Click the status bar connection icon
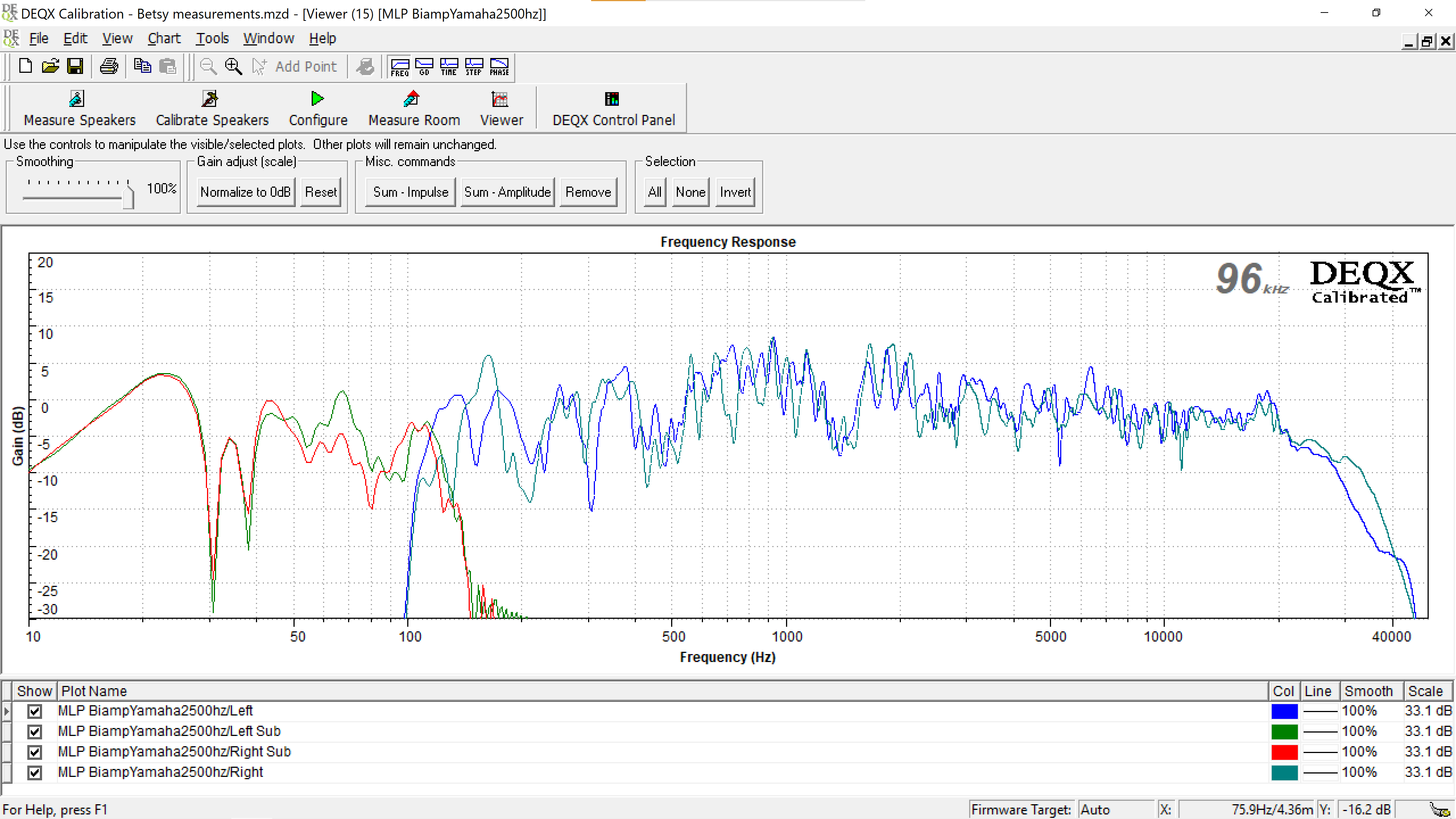This screenshot has width=1456, height=819. tap(1439, 810)
